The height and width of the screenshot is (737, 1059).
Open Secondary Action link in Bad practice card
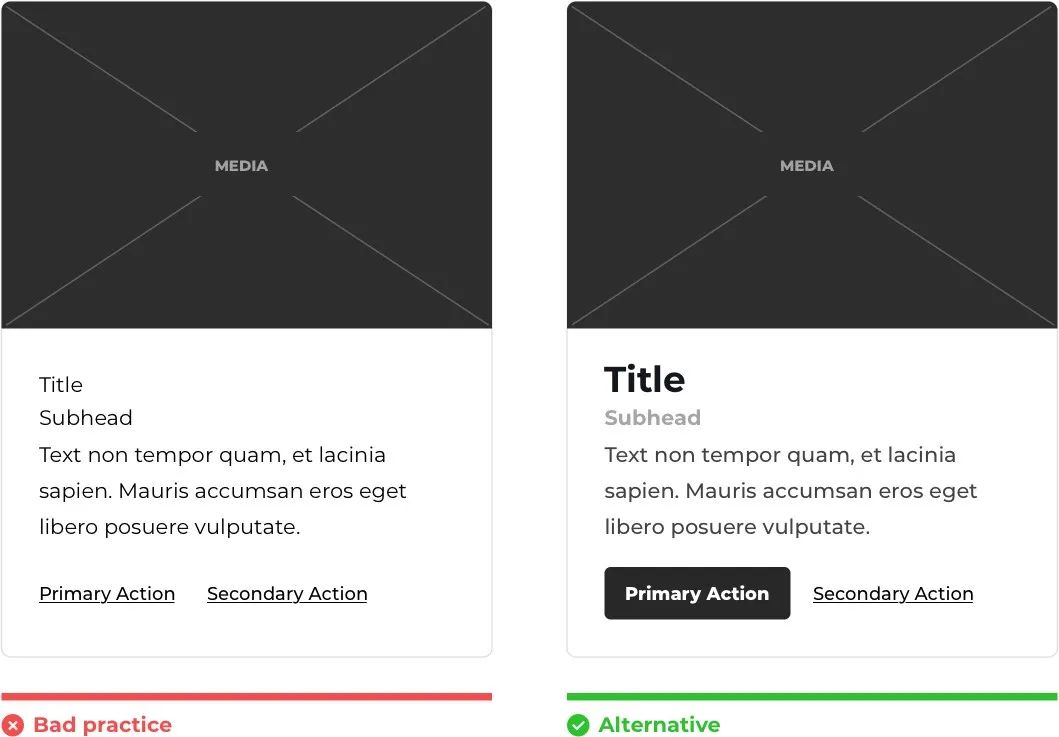pyautogui.click(x=287, y=594)
